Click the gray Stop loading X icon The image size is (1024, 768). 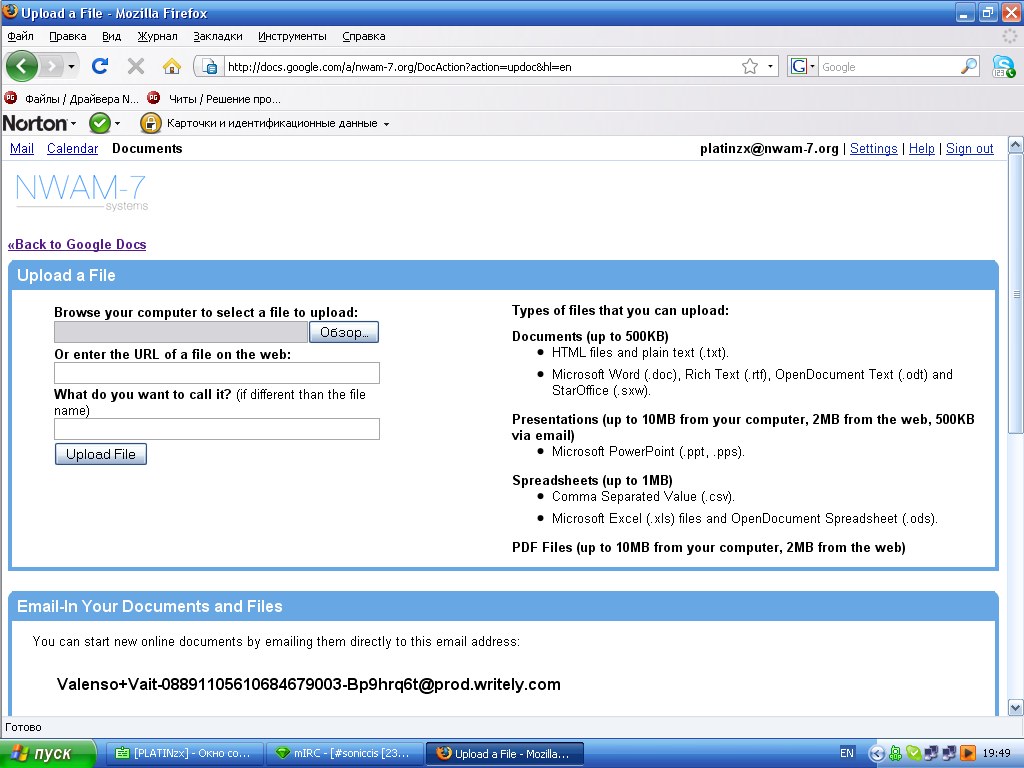136,66
